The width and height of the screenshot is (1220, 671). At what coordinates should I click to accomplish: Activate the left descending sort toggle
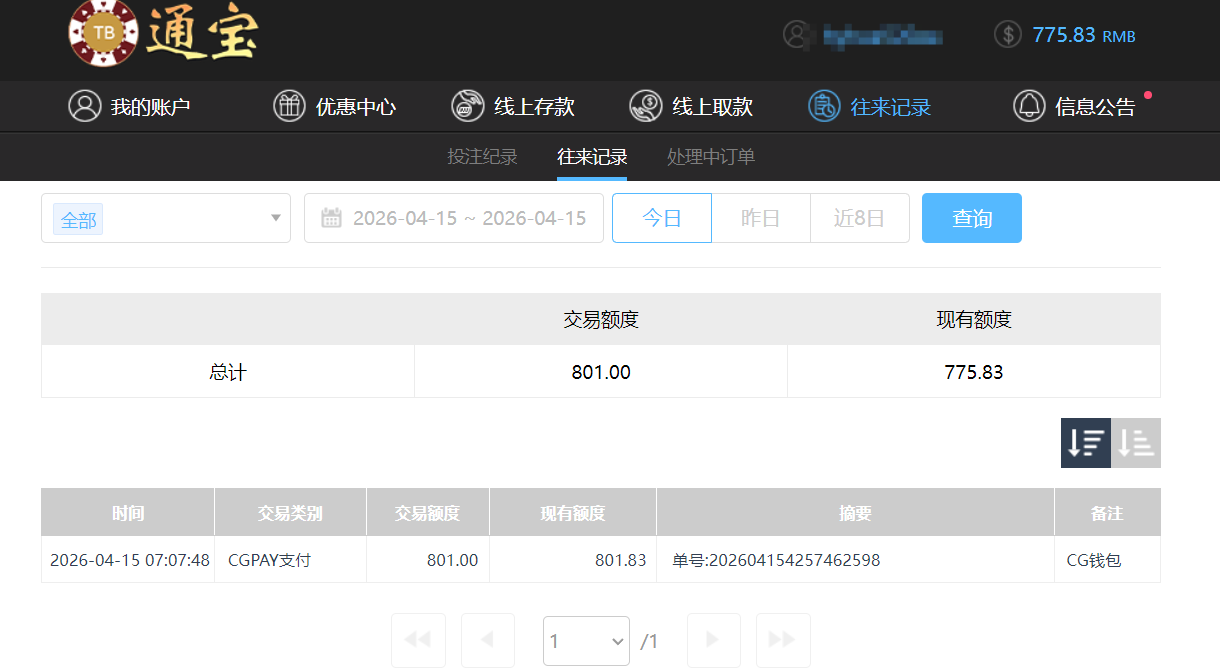tap(1085, 442)
